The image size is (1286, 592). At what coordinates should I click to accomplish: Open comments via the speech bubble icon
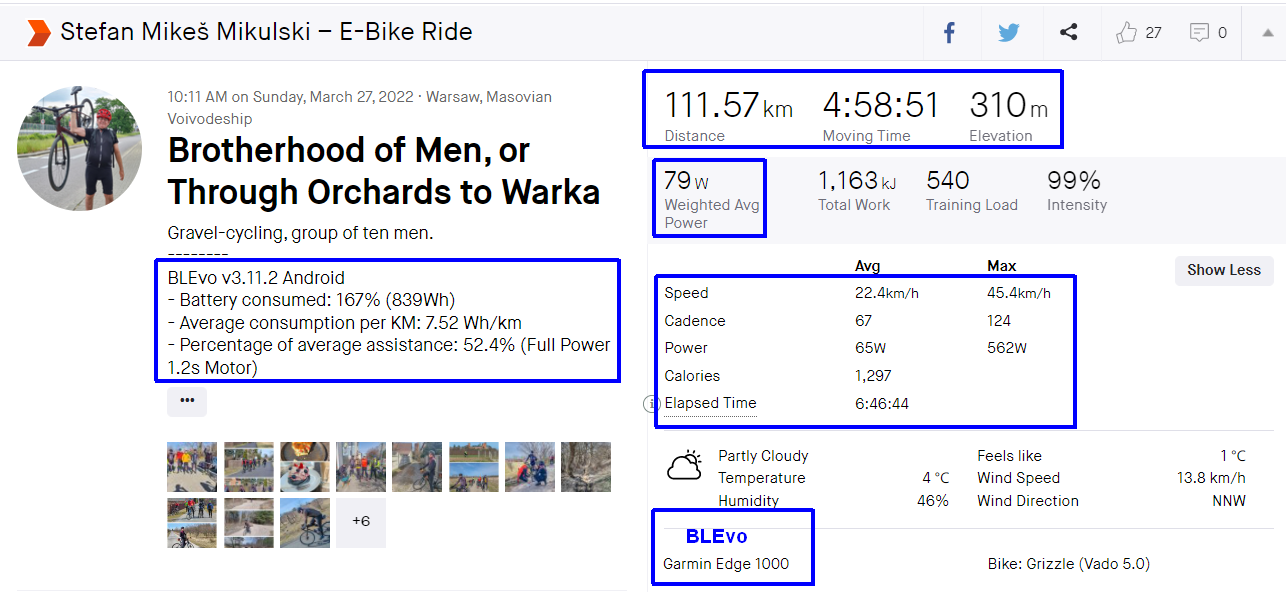coord(1199,33)
